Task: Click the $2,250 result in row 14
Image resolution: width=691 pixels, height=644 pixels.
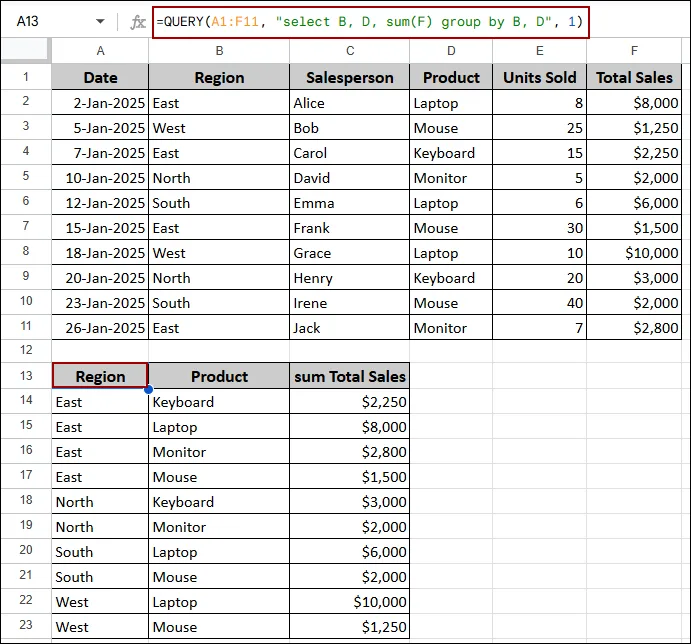Action: (350, 402)
